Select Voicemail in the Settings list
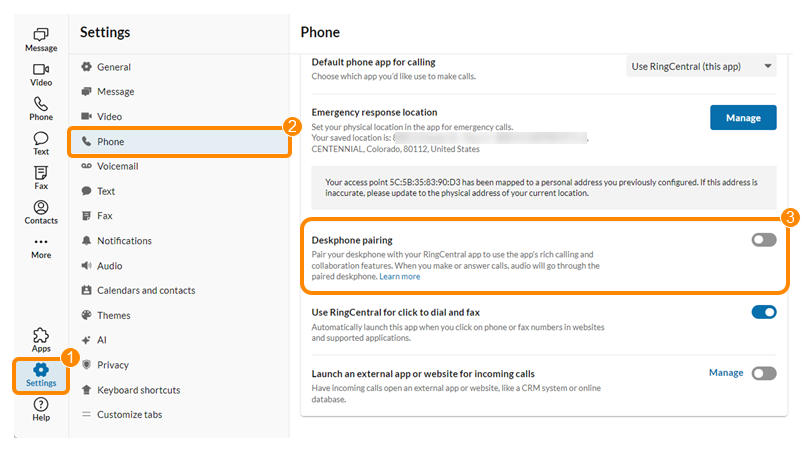This screenshot has width=808, height=454. [117, 166]
